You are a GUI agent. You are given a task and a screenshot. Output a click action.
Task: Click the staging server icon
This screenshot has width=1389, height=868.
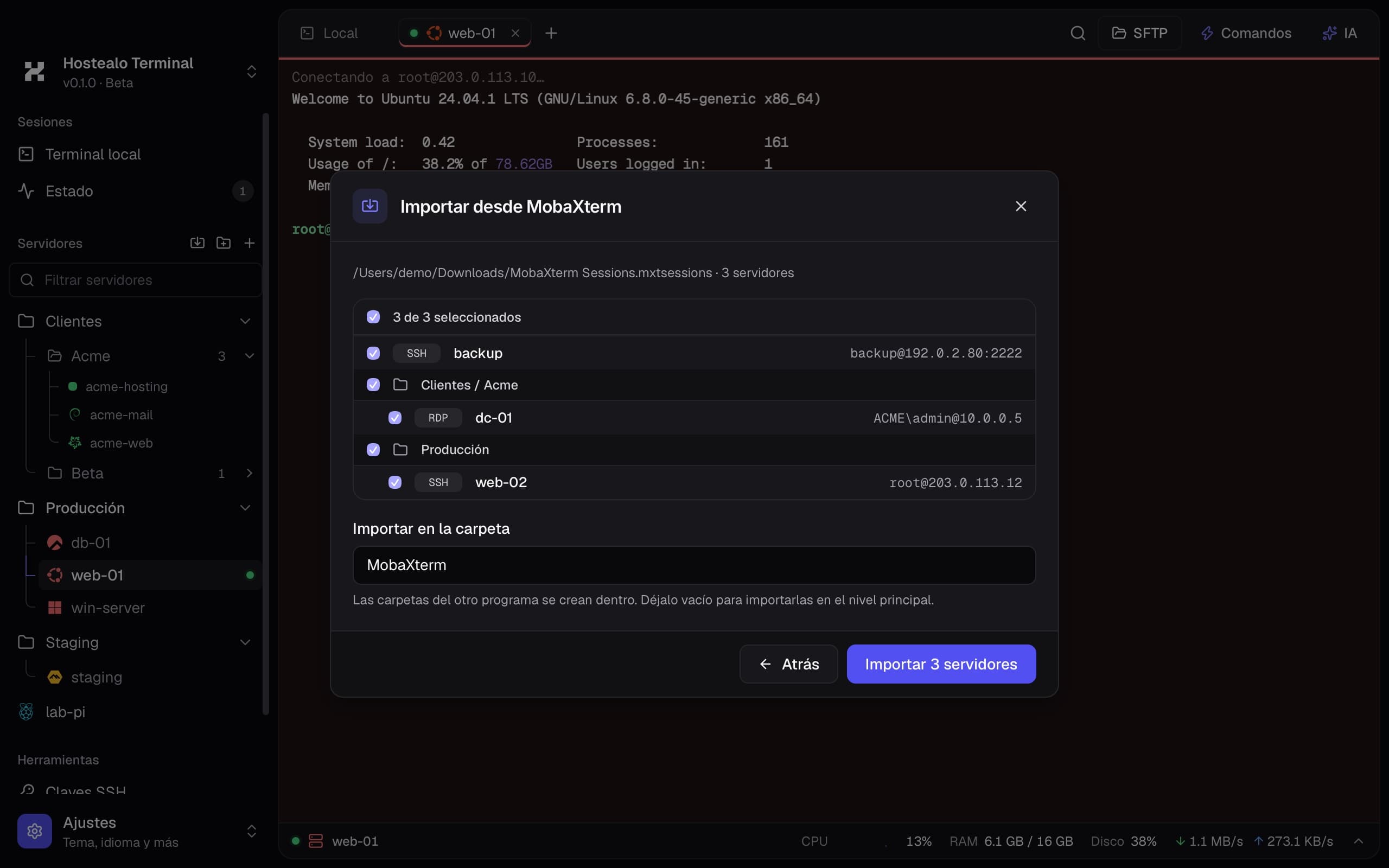54,677
